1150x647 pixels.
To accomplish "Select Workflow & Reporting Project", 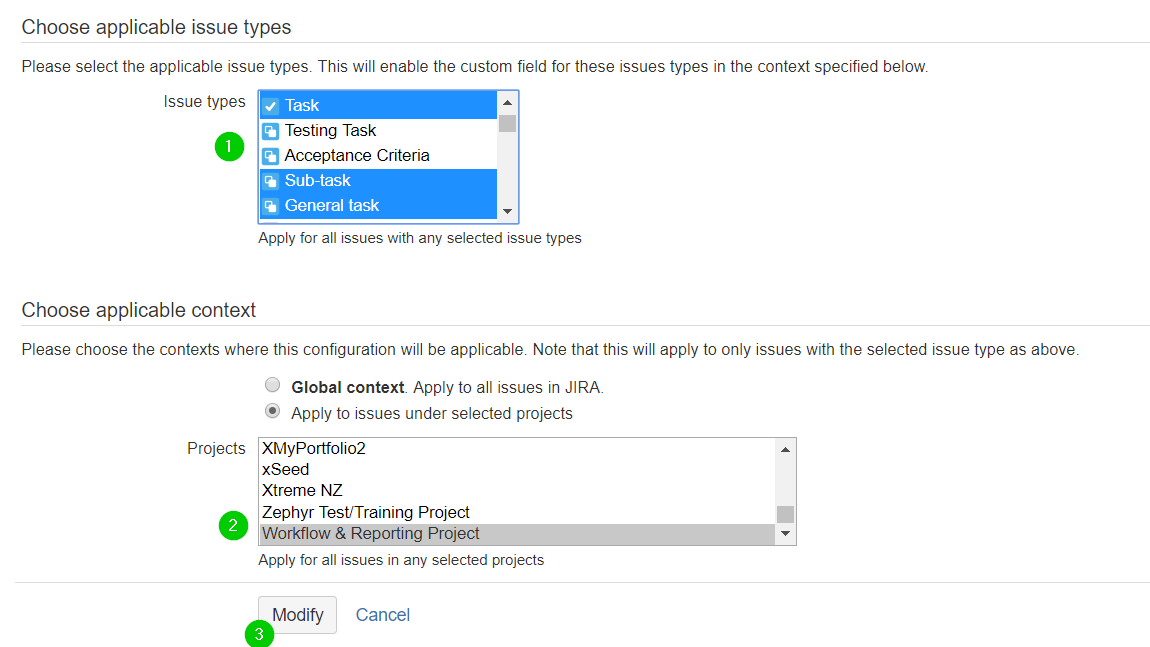I will click(x=371, y=534).
